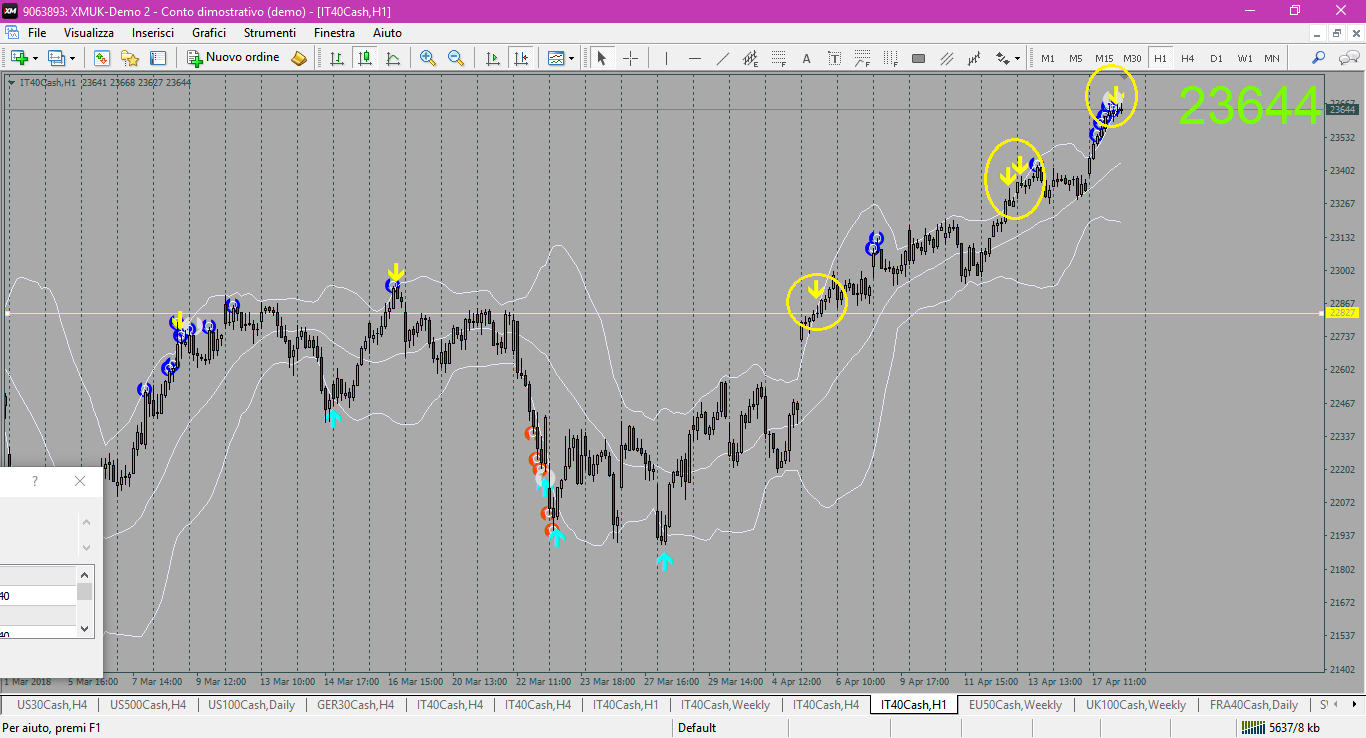Open the Grafici menu

click(209, 33)
